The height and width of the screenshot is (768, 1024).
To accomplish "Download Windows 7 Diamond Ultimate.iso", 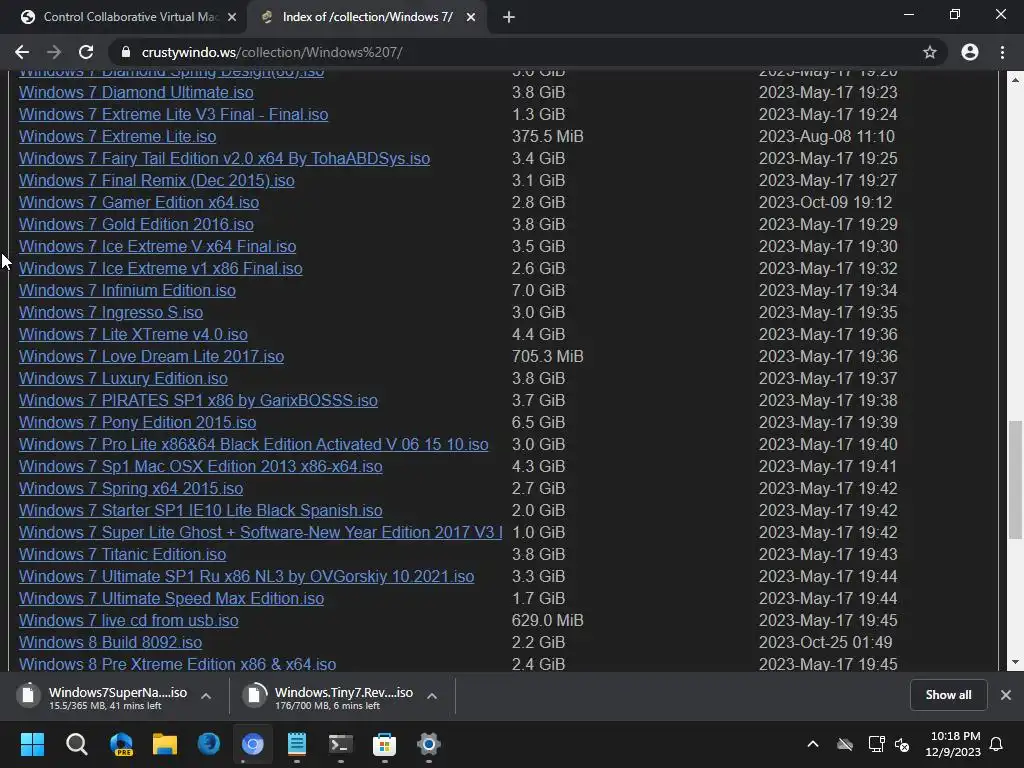I will tap(136, 93).
